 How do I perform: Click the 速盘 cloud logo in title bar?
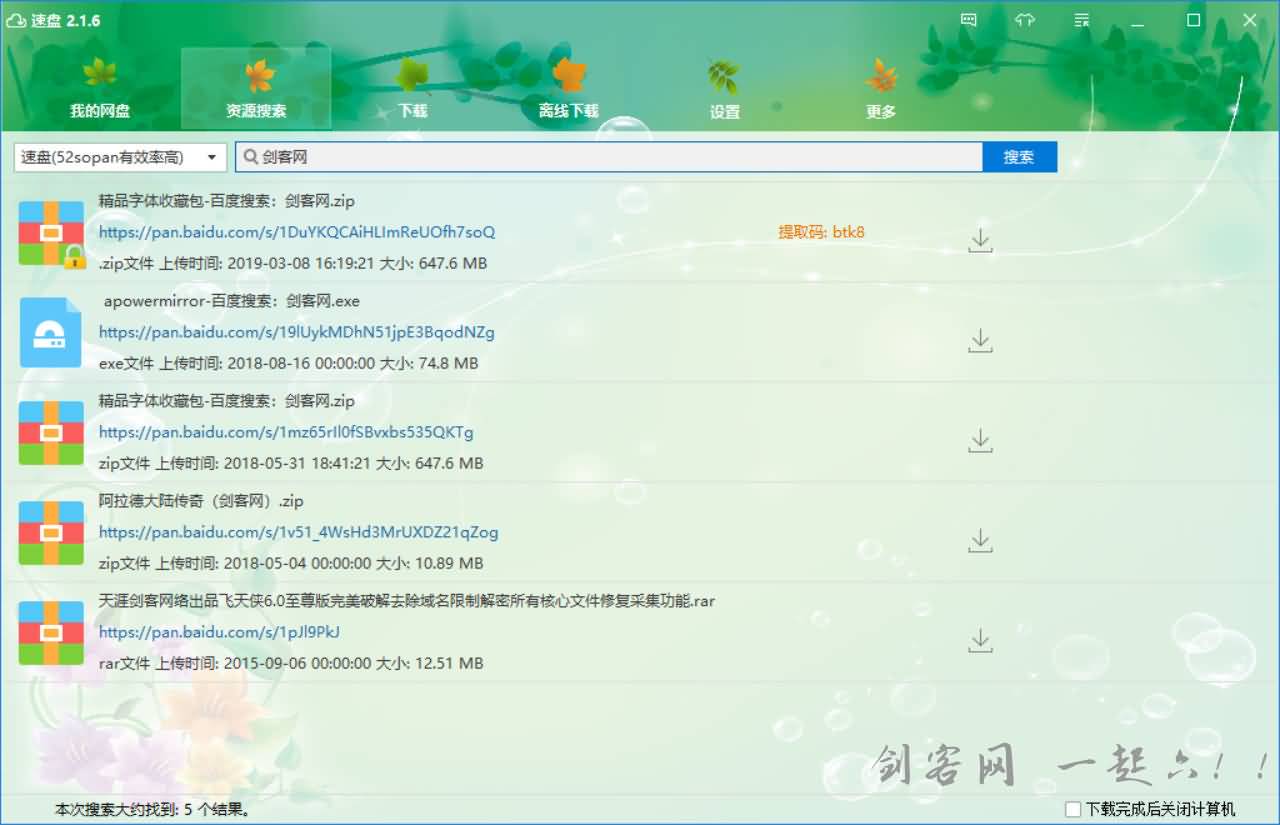[16, 20]
